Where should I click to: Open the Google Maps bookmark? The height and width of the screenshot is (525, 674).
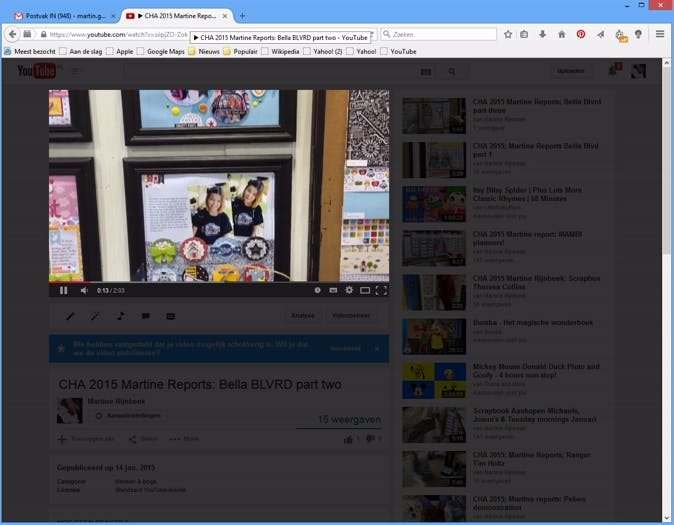(161, 52)
